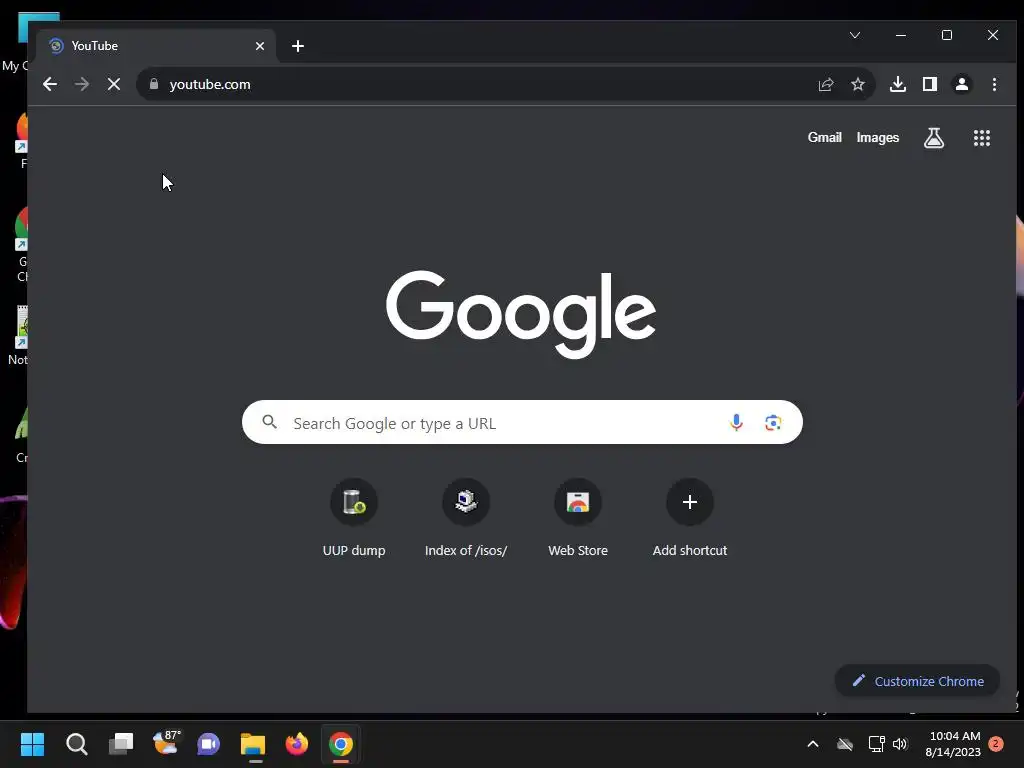The image size is (1024, 768).
Task: Open a new tab with plus button
Action: pos(298,46)
